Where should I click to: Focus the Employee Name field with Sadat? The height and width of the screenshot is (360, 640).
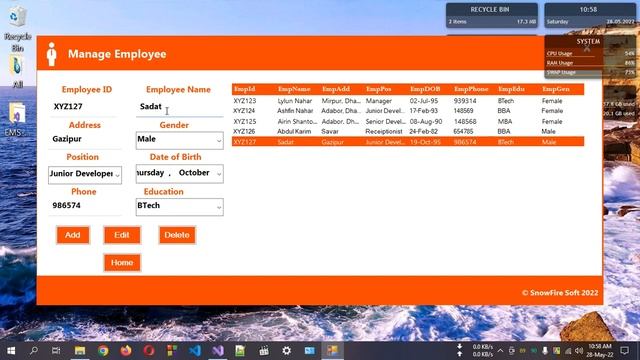[180, 107]
